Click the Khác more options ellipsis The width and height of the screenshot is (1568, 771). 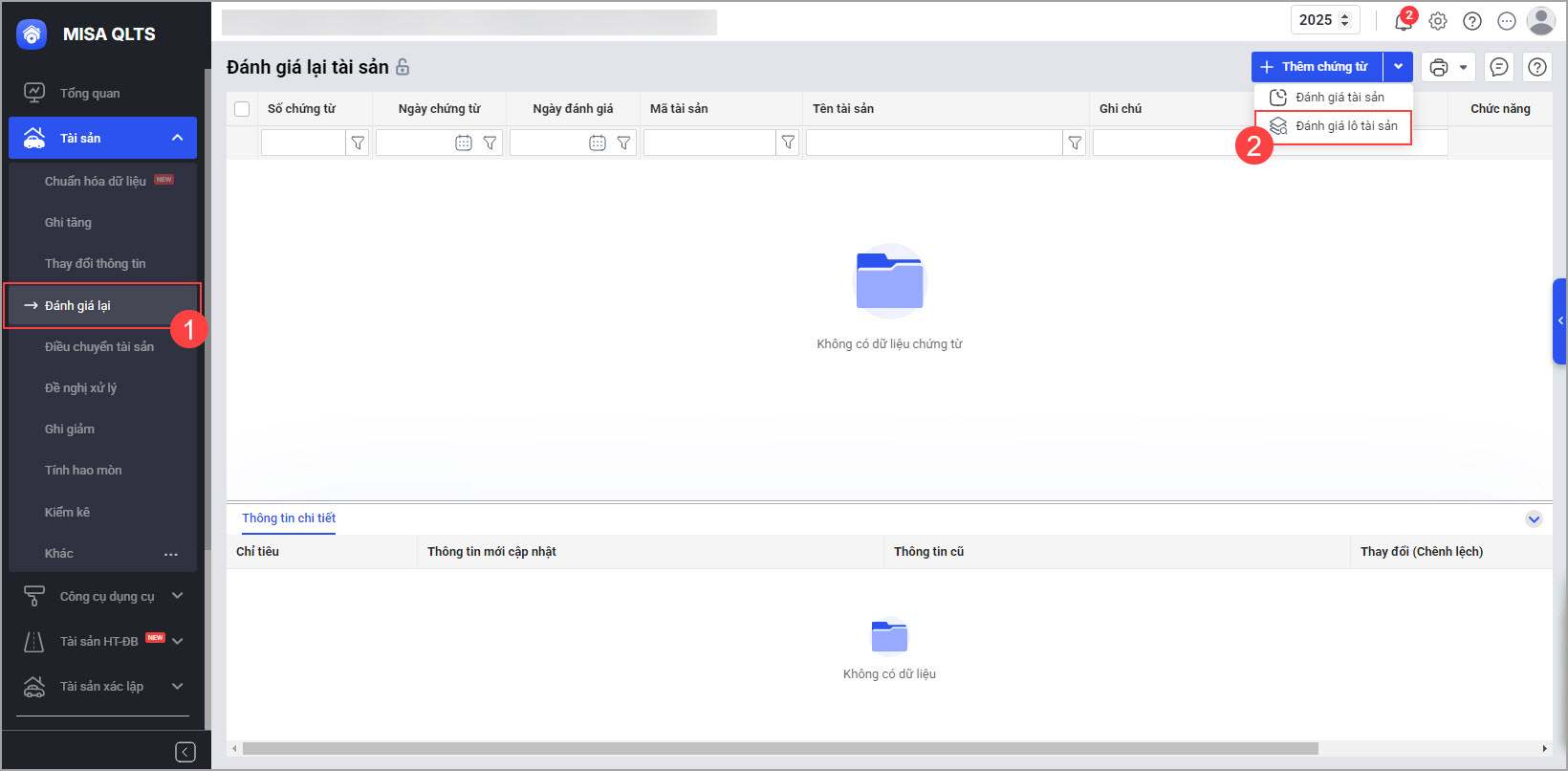(171, 554)
